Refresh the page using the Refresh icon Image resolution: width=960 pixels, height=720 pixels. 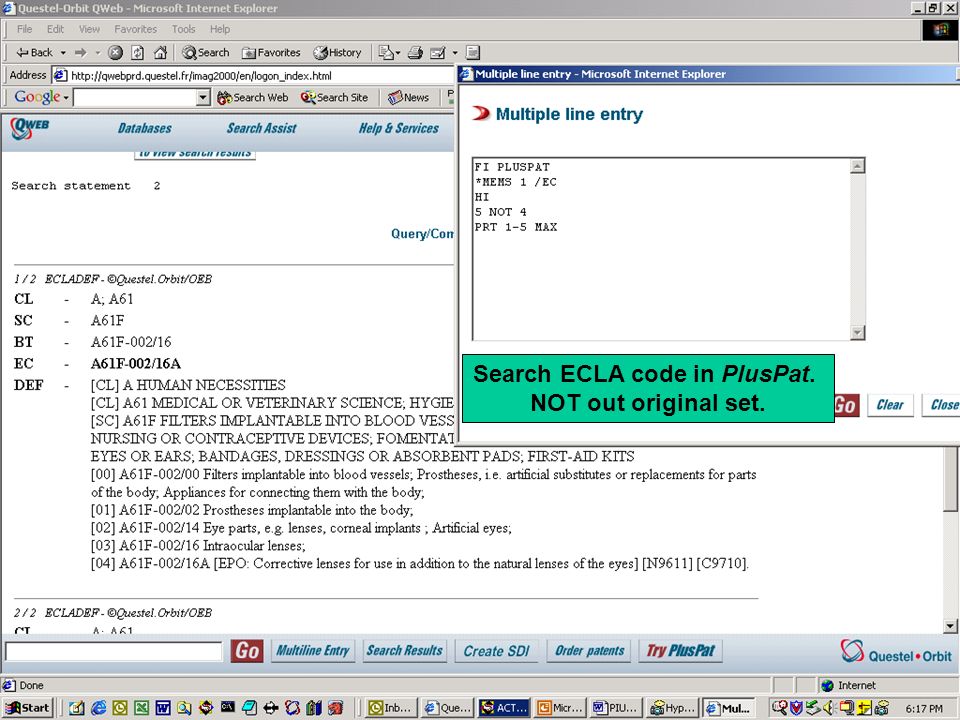pyautogui.click(x=138, y=53)
